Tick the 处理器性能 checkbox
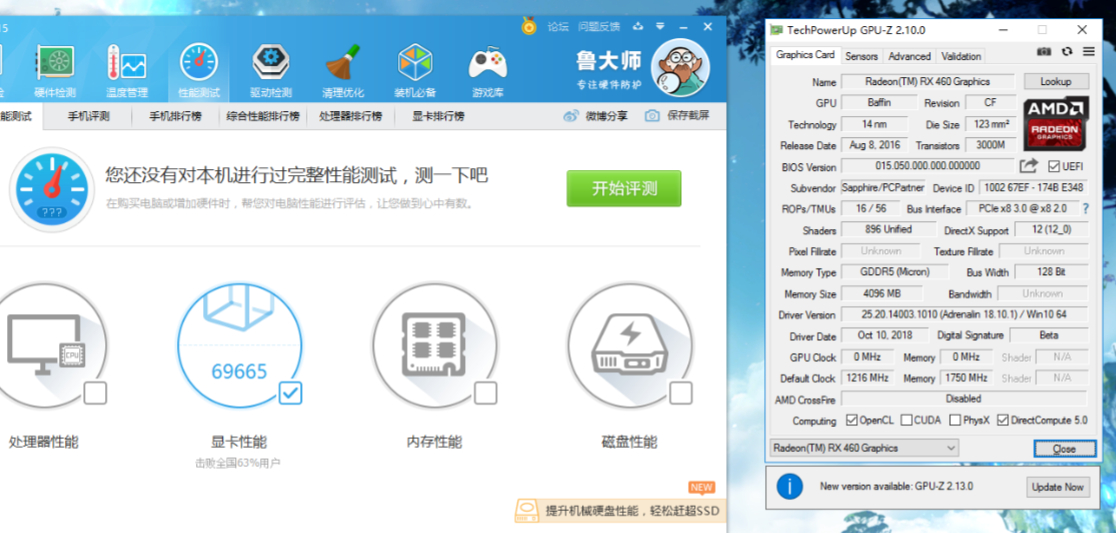The width and height of the screenshot is (1116, 533). tap(95, 393)
